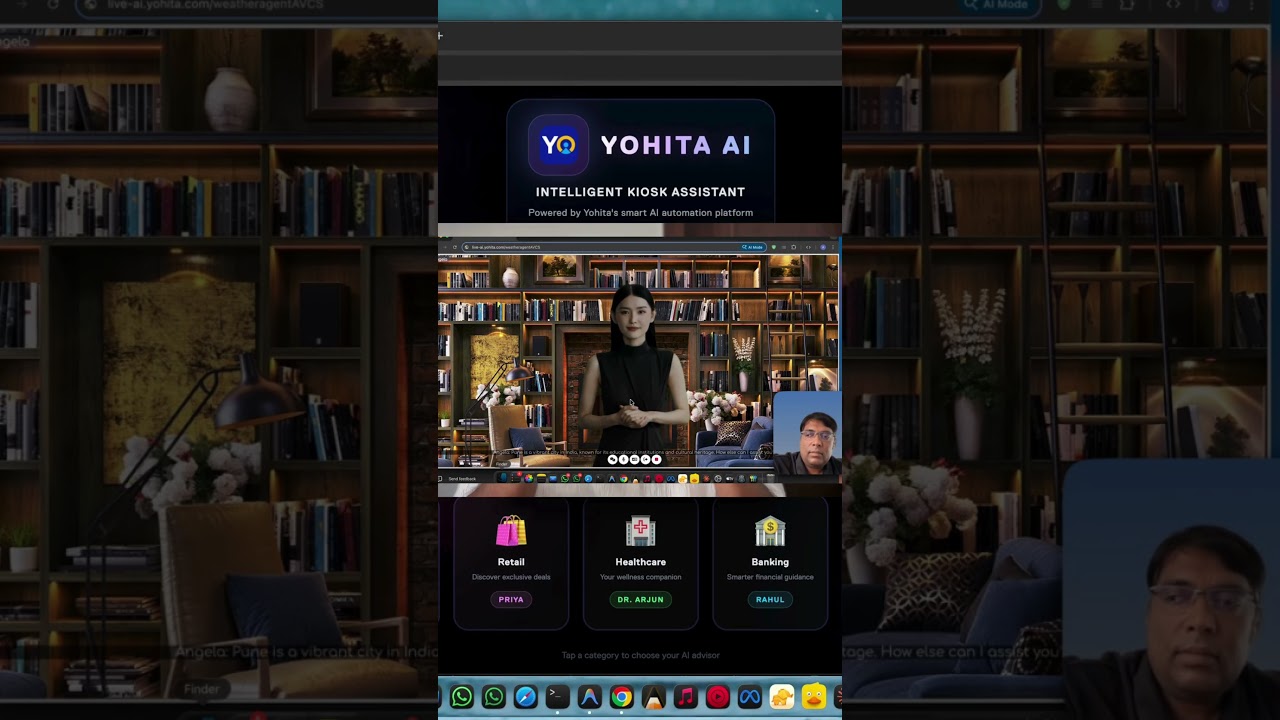Toggle the captions control under avatar
Image resolution: width=1280 pixels, height=720 pixels.
pyautogui.click(x=635, y=459)
